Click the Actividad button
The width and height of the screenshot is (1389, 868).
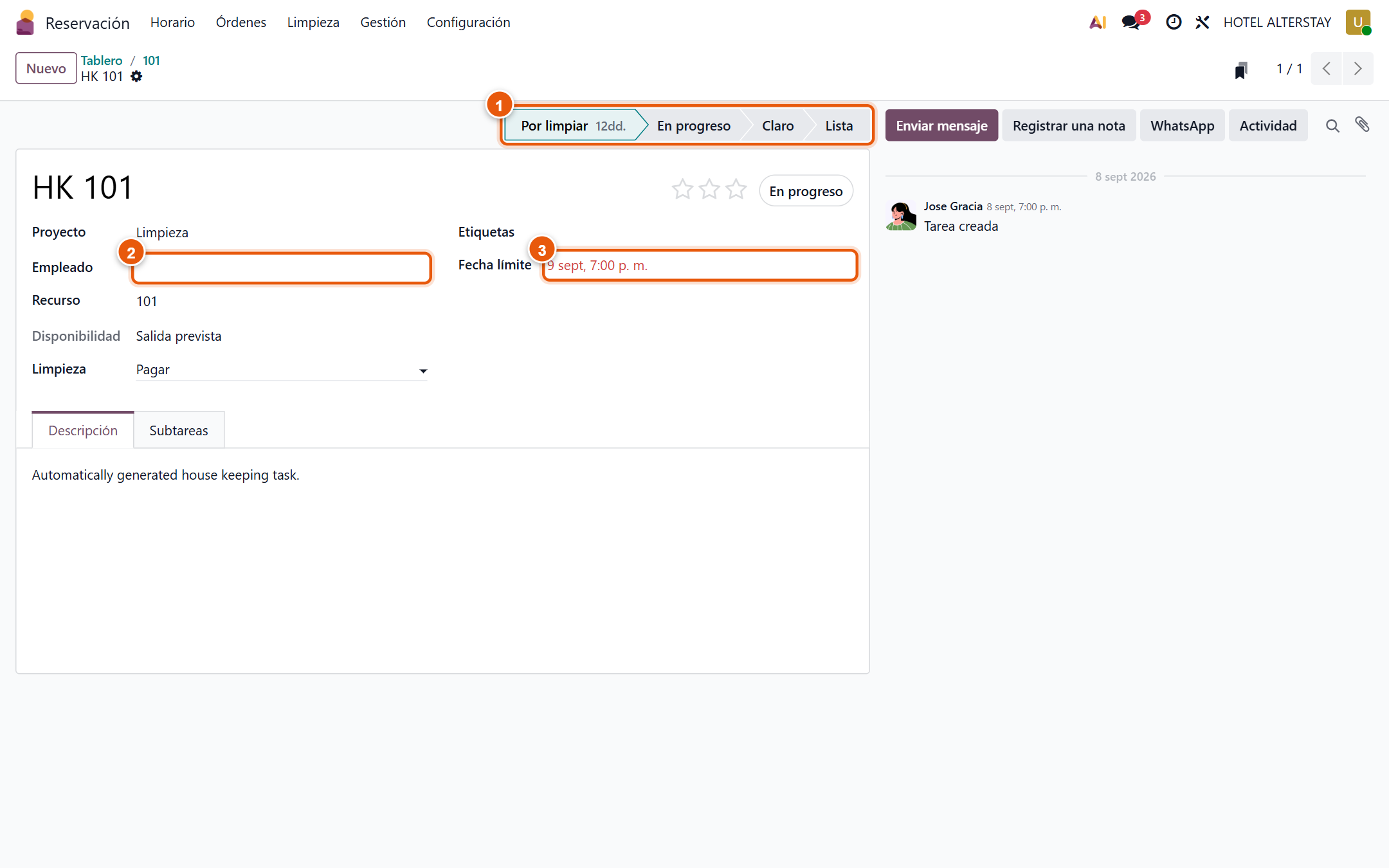coord(1268,125)
